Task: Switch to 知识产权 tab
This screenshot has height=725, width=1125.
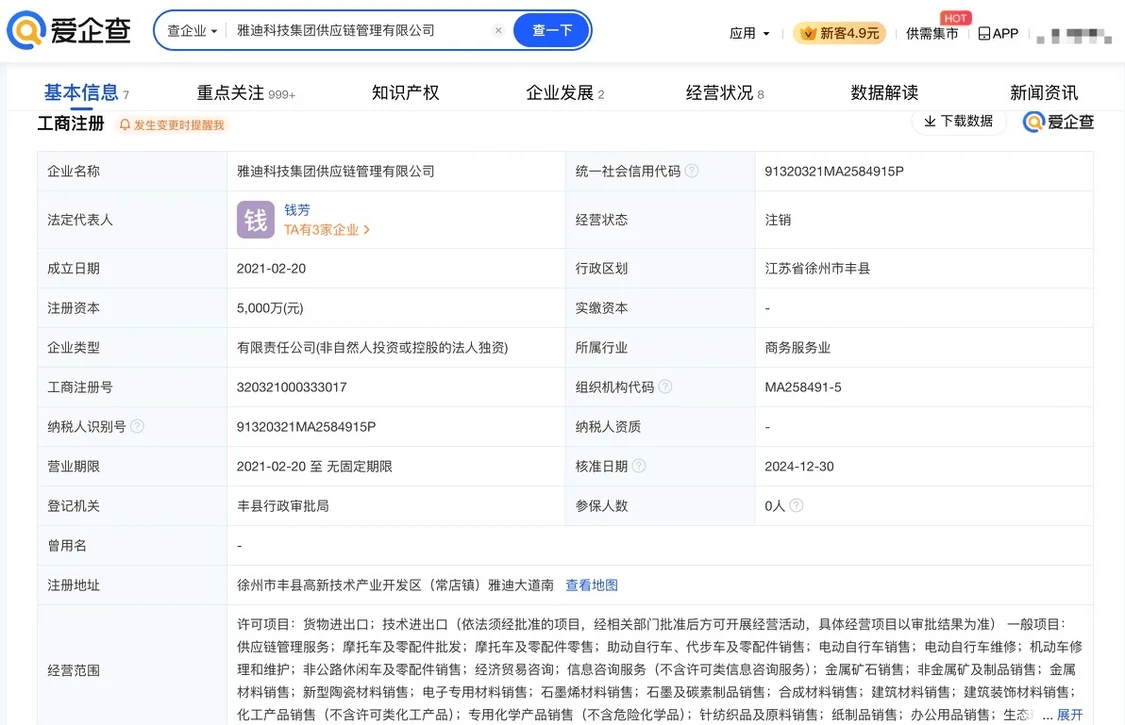Action: (x=405, y=93)
